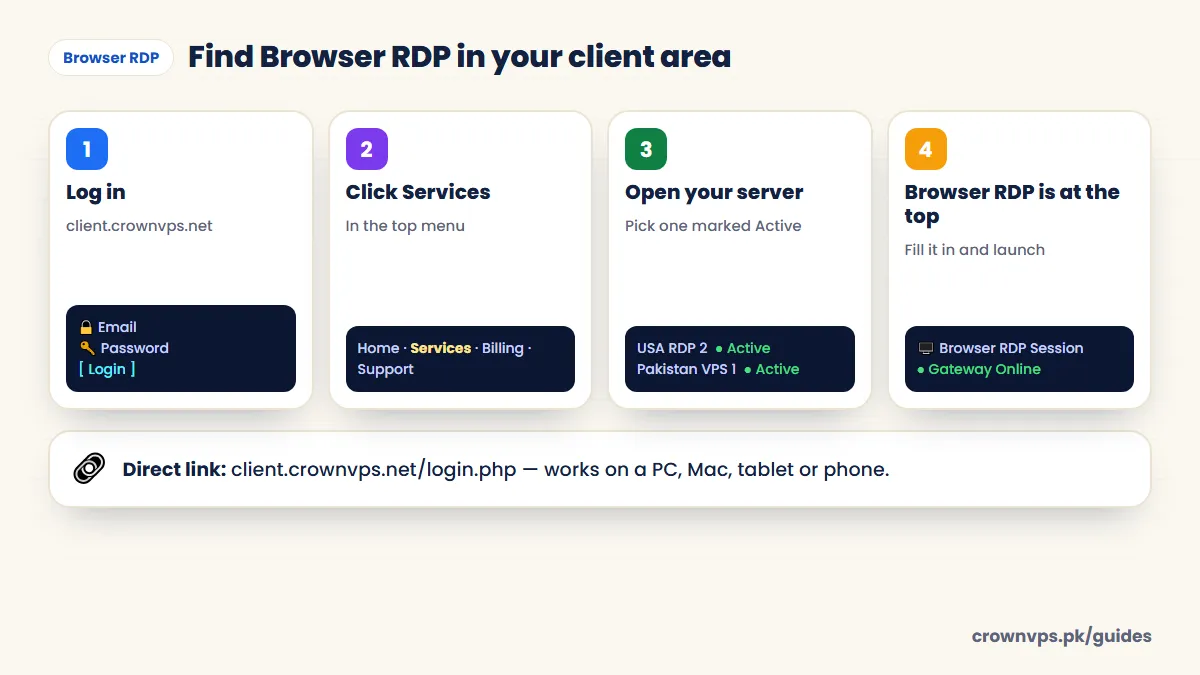Click the Browser RDP is at the top heading
The image size is (1200, 675).
point(1012,204)
